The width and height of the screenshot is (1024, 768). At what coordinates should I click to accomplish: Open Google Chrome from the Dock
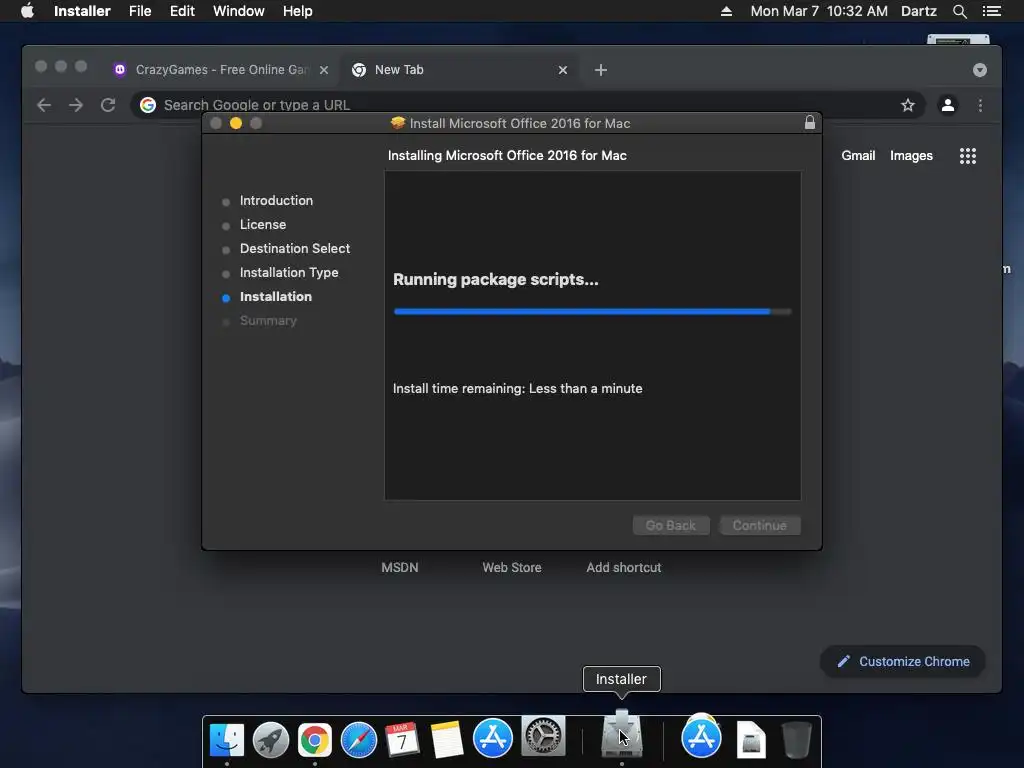tap(315, 740)
